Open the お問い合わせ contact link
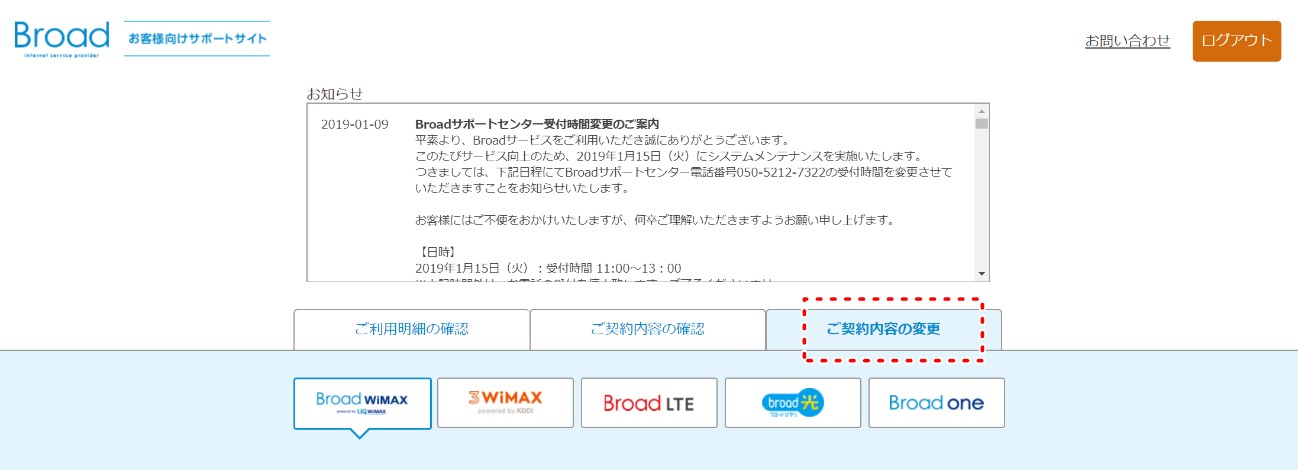The image size is (1298, 470). pos(1127,41)
